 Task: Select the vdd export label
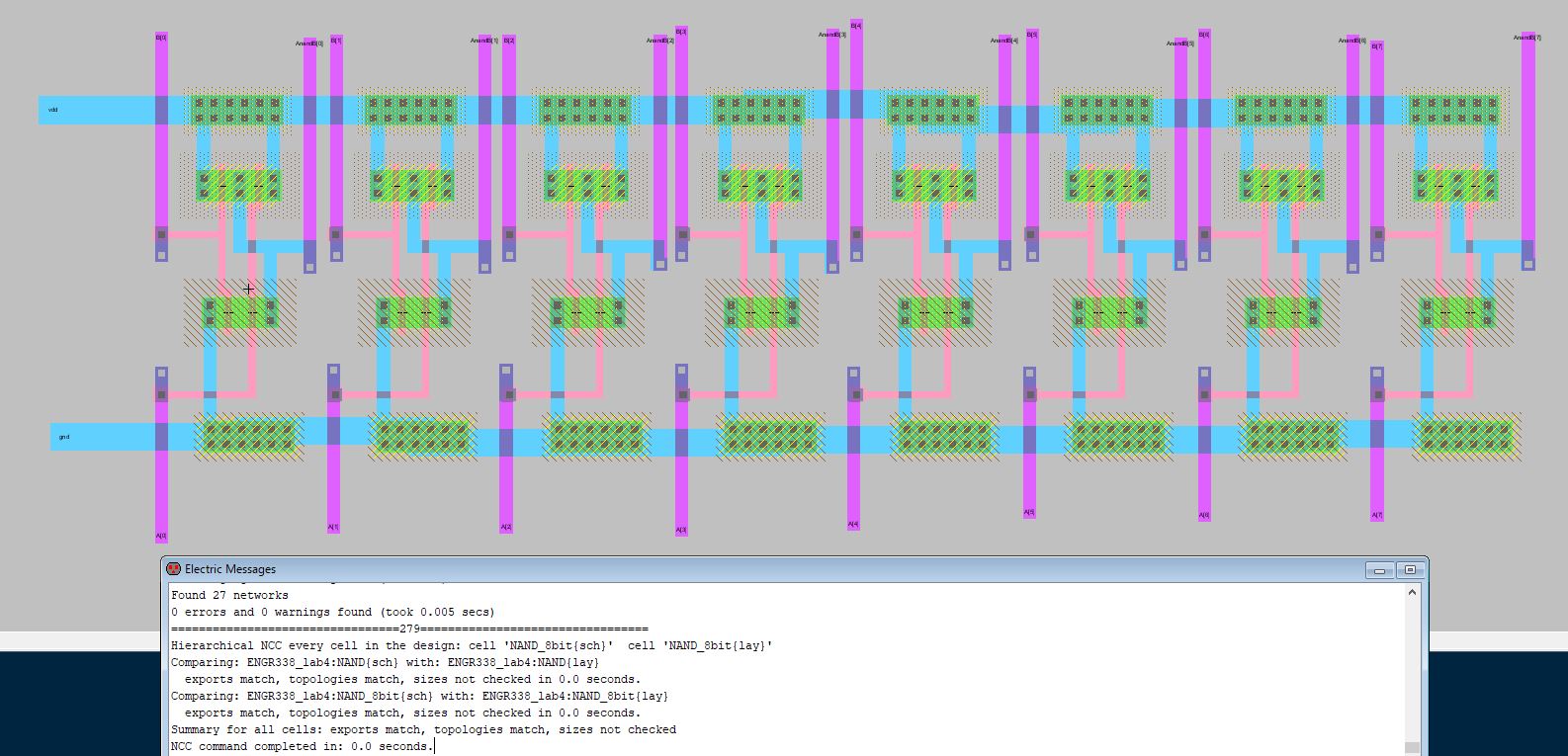point(53,110)
